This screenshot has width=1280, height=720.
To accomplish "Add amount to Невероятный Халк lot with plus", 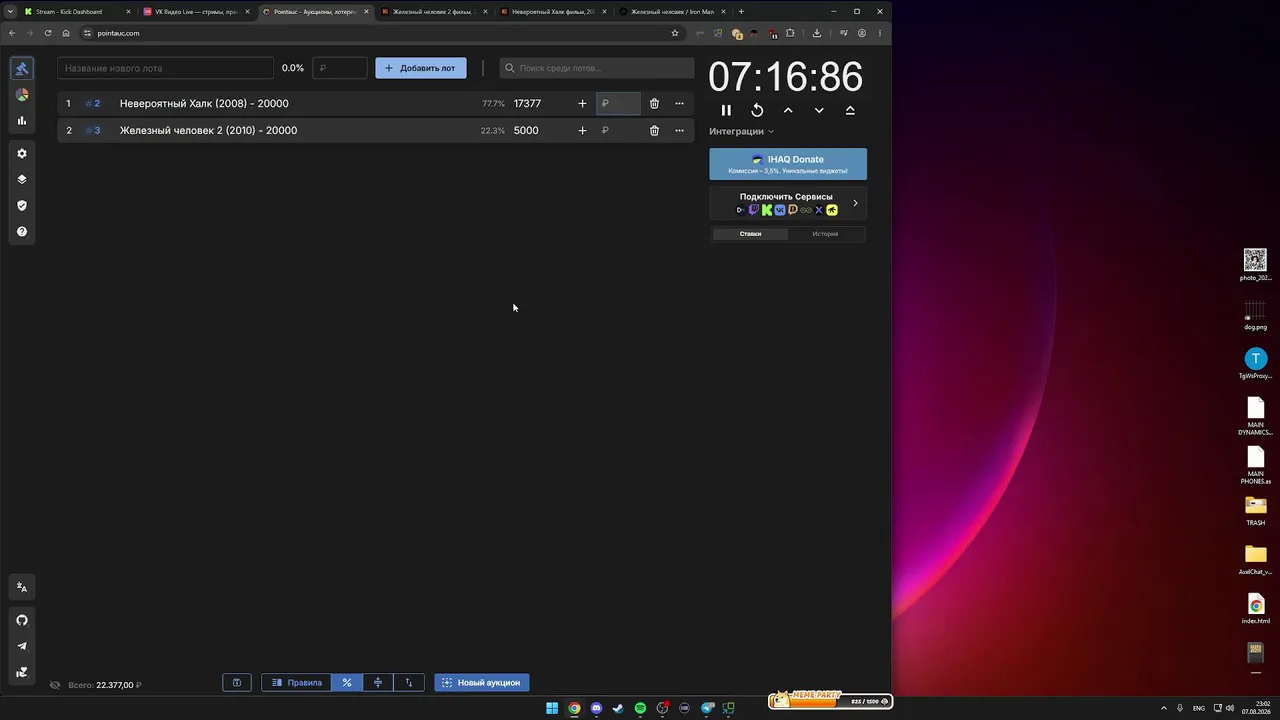I will click(x=582, y=103).
